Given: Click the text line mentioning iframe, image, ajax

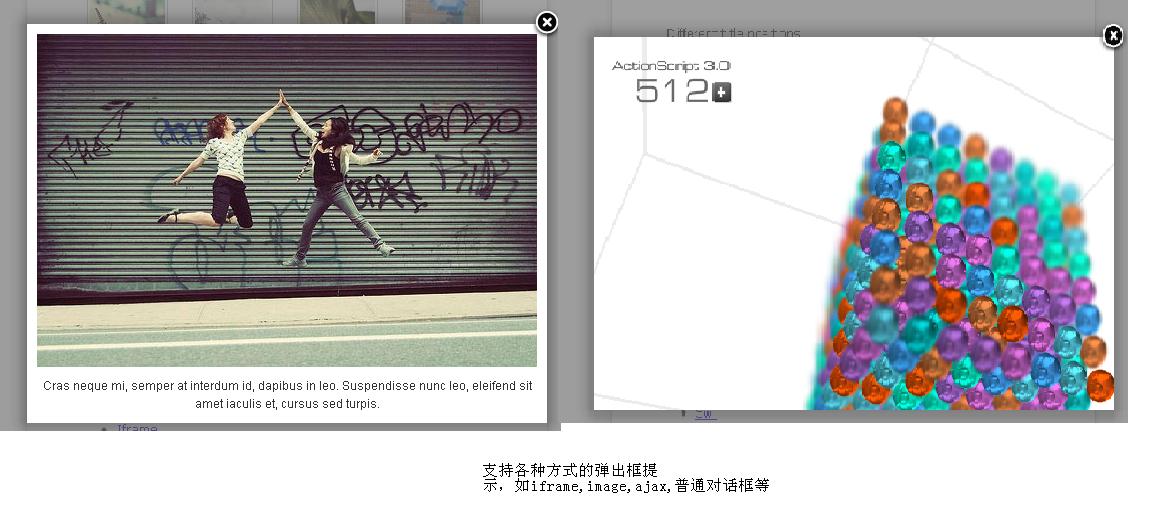Looking at the screenshot, I should [626, 485].
